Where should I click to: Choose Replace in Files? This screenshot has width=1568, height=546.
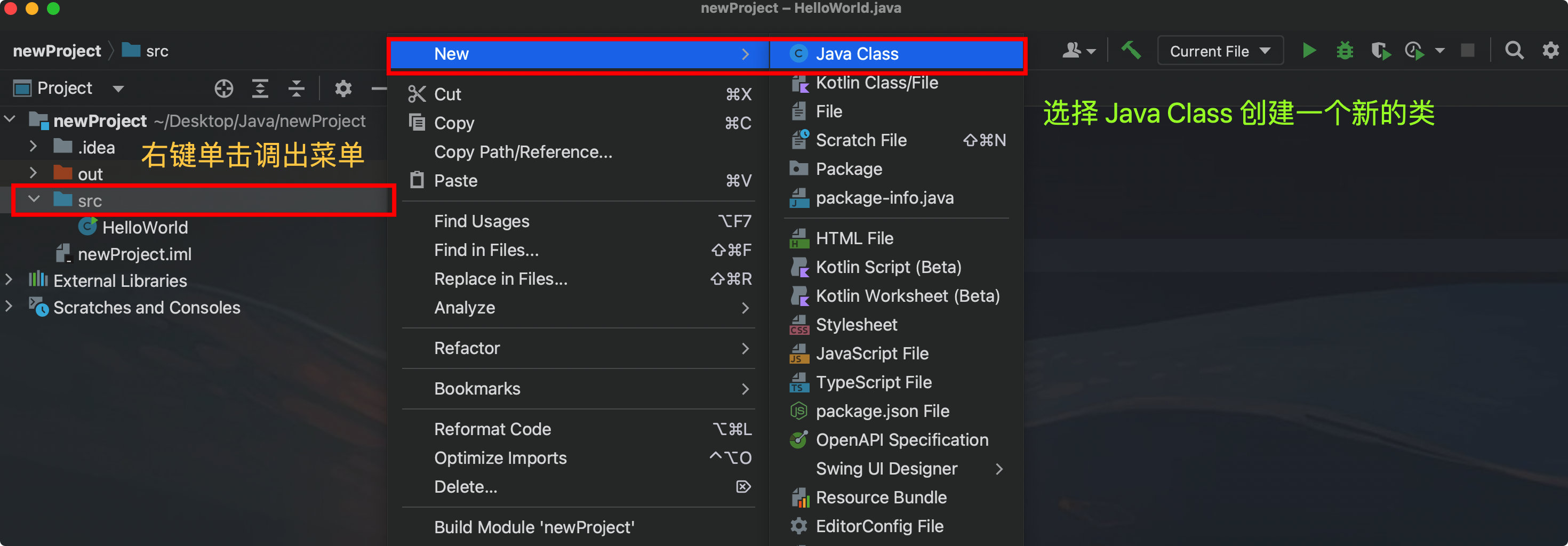579,279
